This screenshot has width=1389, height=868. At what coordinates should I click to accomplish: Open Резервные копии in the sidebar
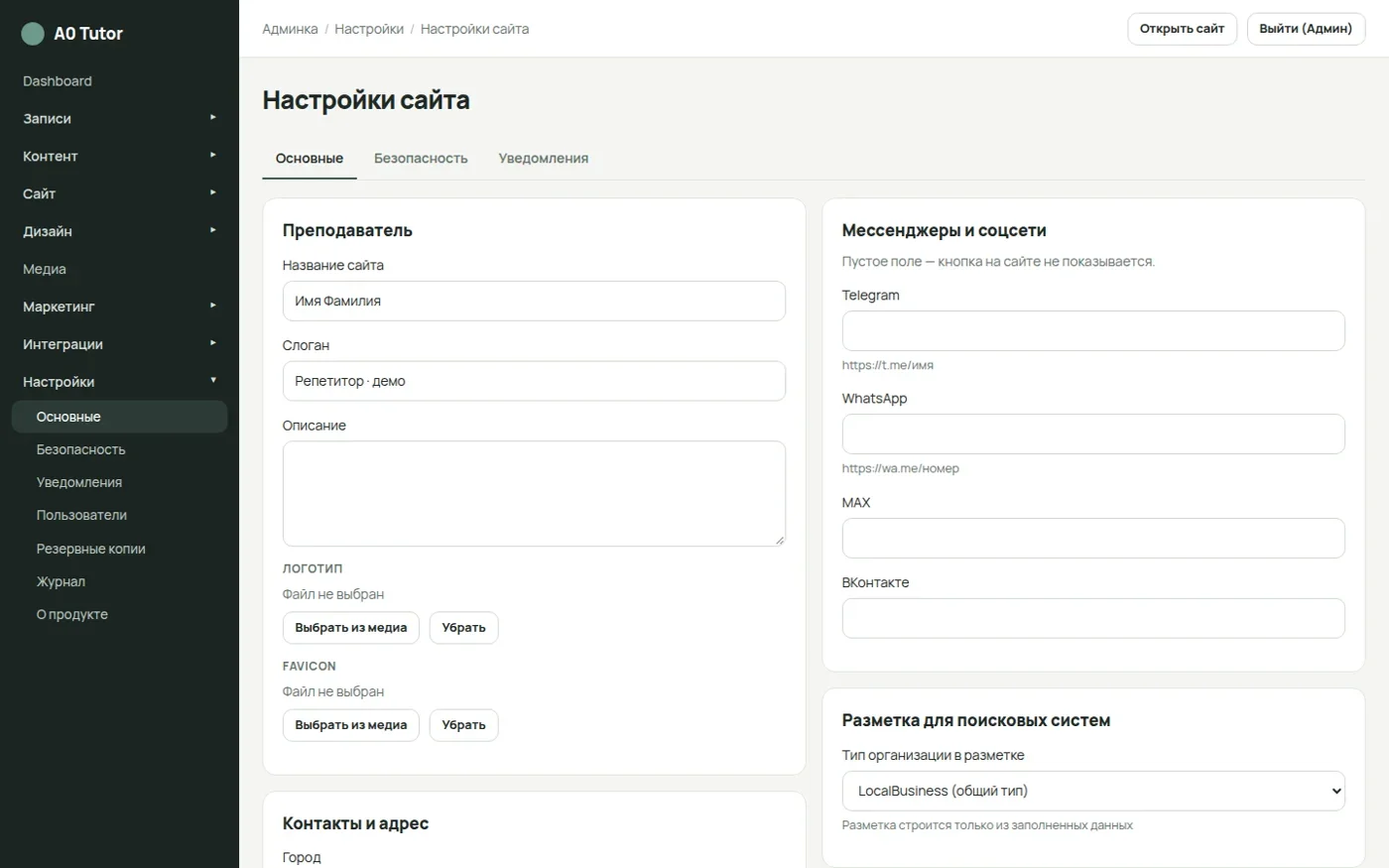tap(119, 549)
